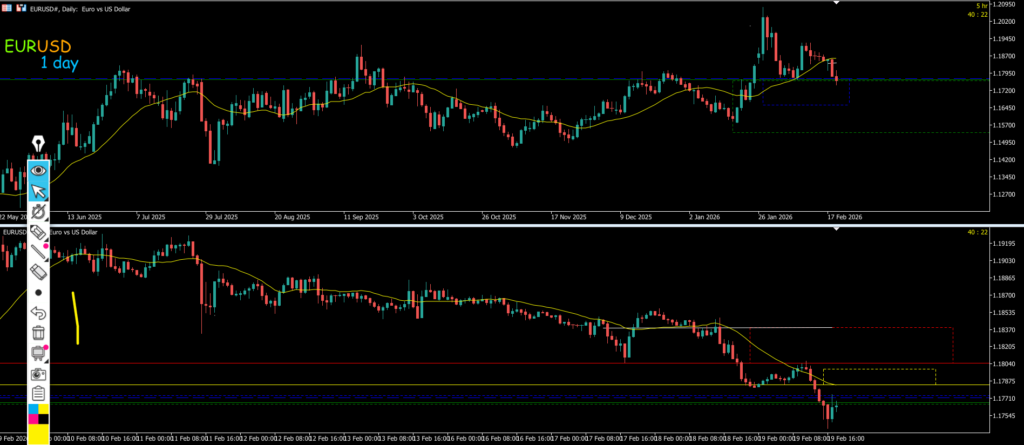
Task: Click the chart grid icon in top-left corner
Action: (x=6, y=7)
